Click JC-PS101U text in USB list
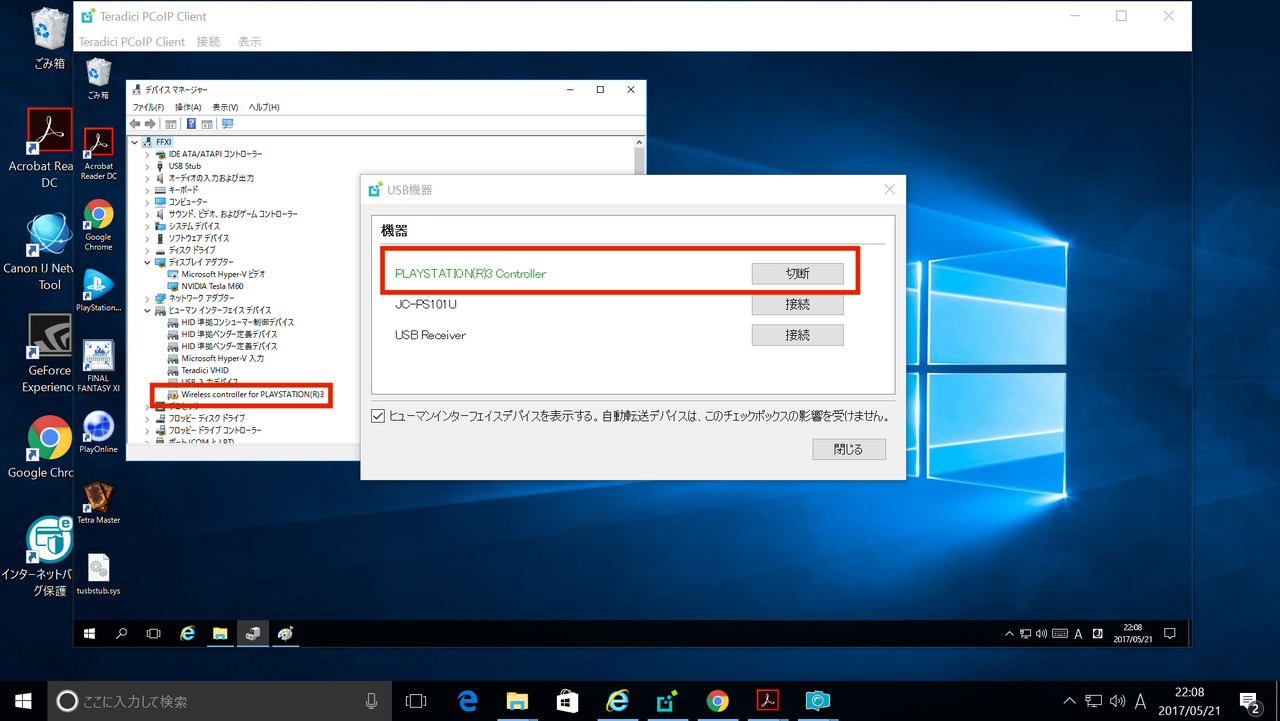 click(426, 304)
